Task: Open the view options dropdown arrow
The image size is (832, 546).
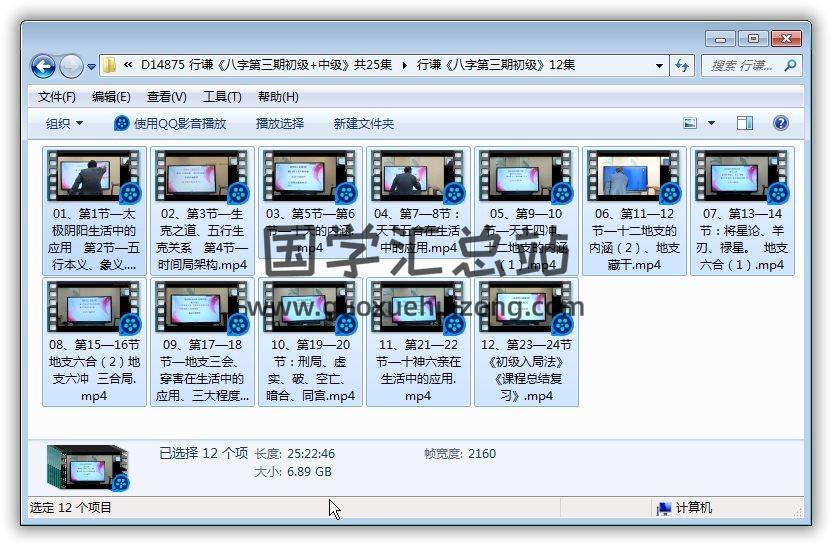Action: [x=711, y=124]
